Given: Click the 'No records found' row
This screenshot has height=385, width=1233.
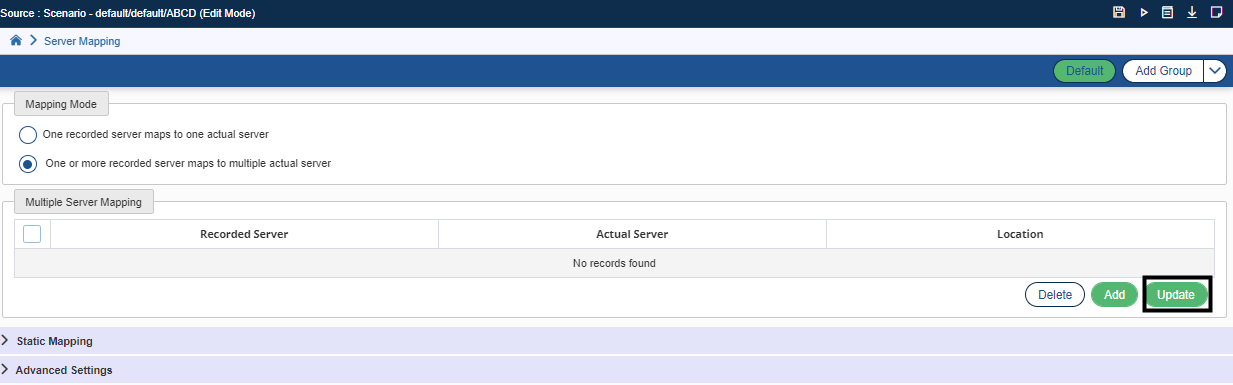Looking at the screenshot, I should point(614,264).
